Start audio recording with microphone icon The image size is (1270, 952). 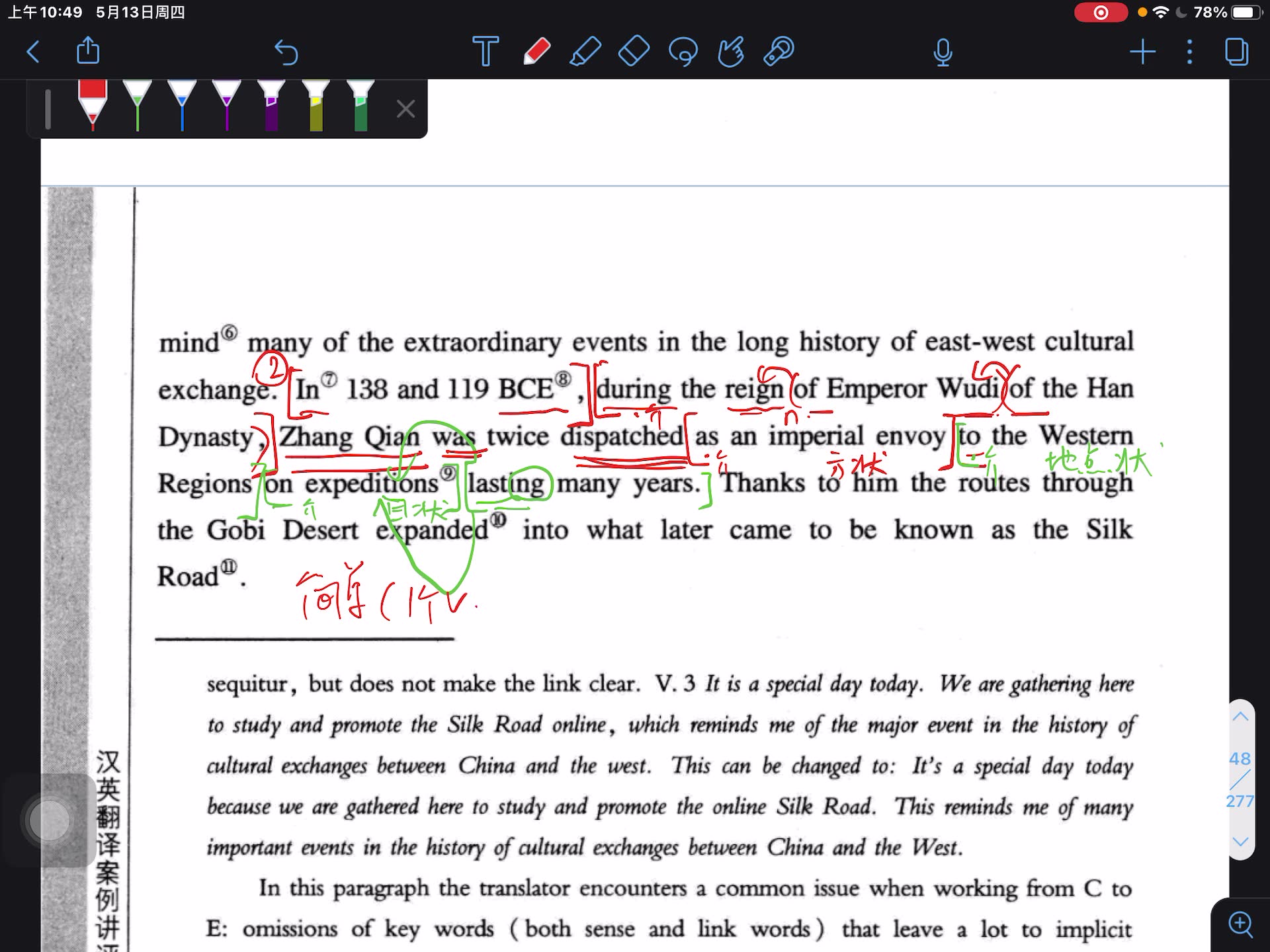tap(943, 53)
